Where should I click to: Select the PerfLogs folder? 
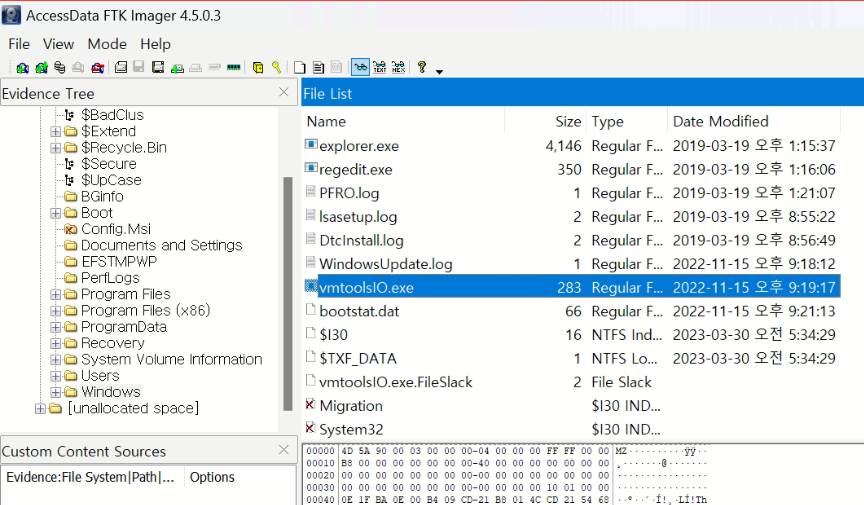pos(110,278)
